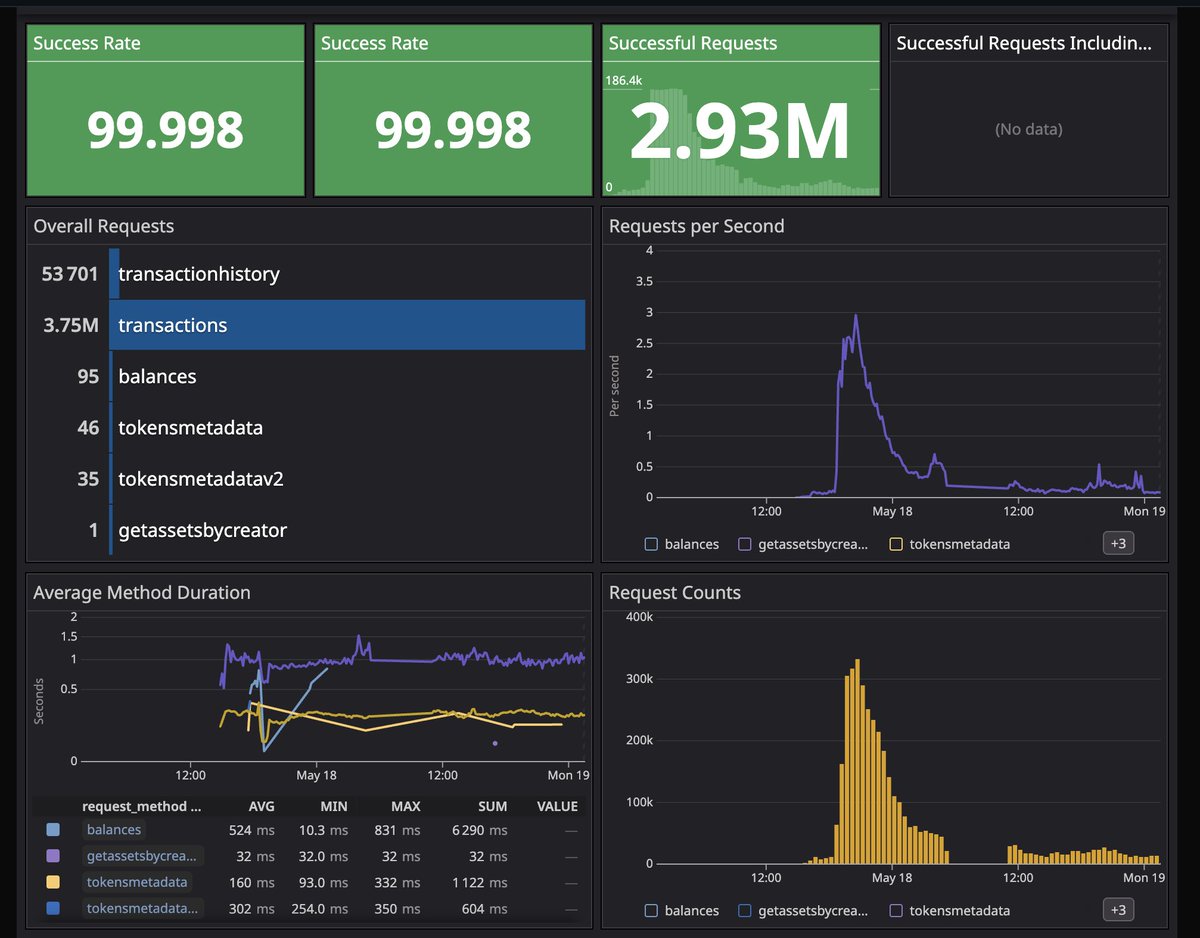Click the 53 701 count value
1200x938 pixels.
[x=70, y=274]
